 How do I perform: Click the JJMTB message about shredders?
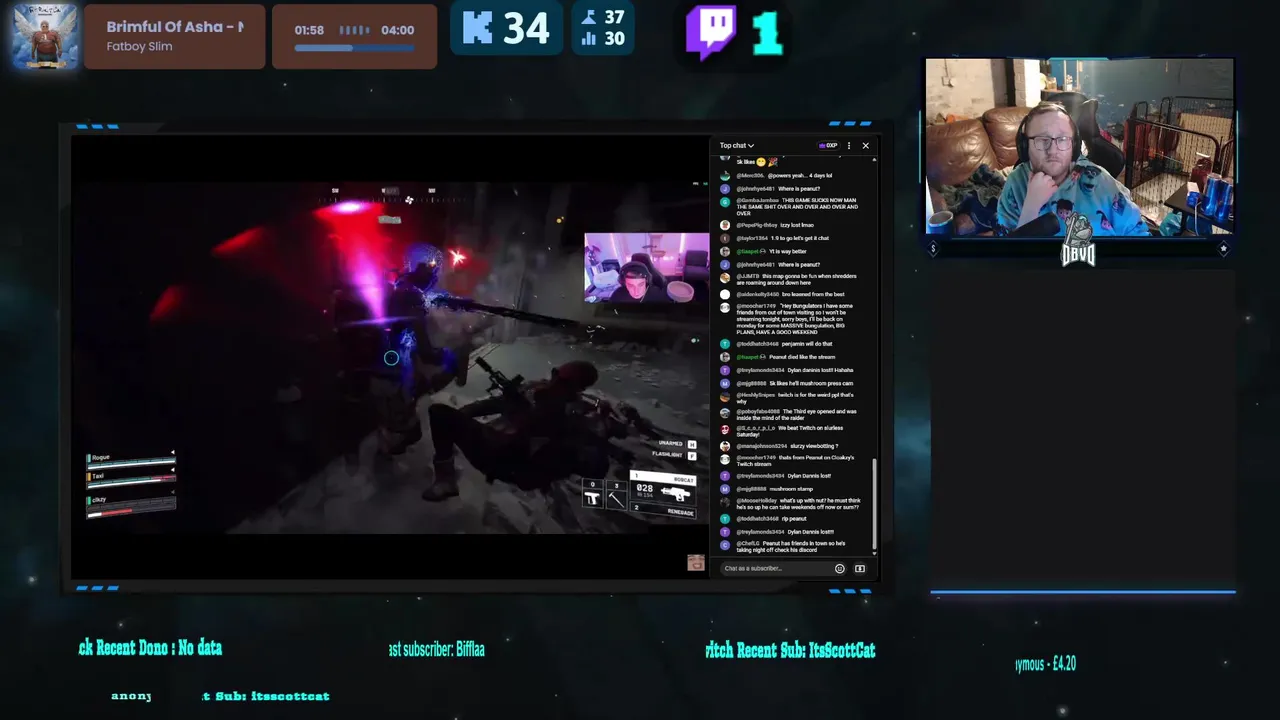coord(796,279)
